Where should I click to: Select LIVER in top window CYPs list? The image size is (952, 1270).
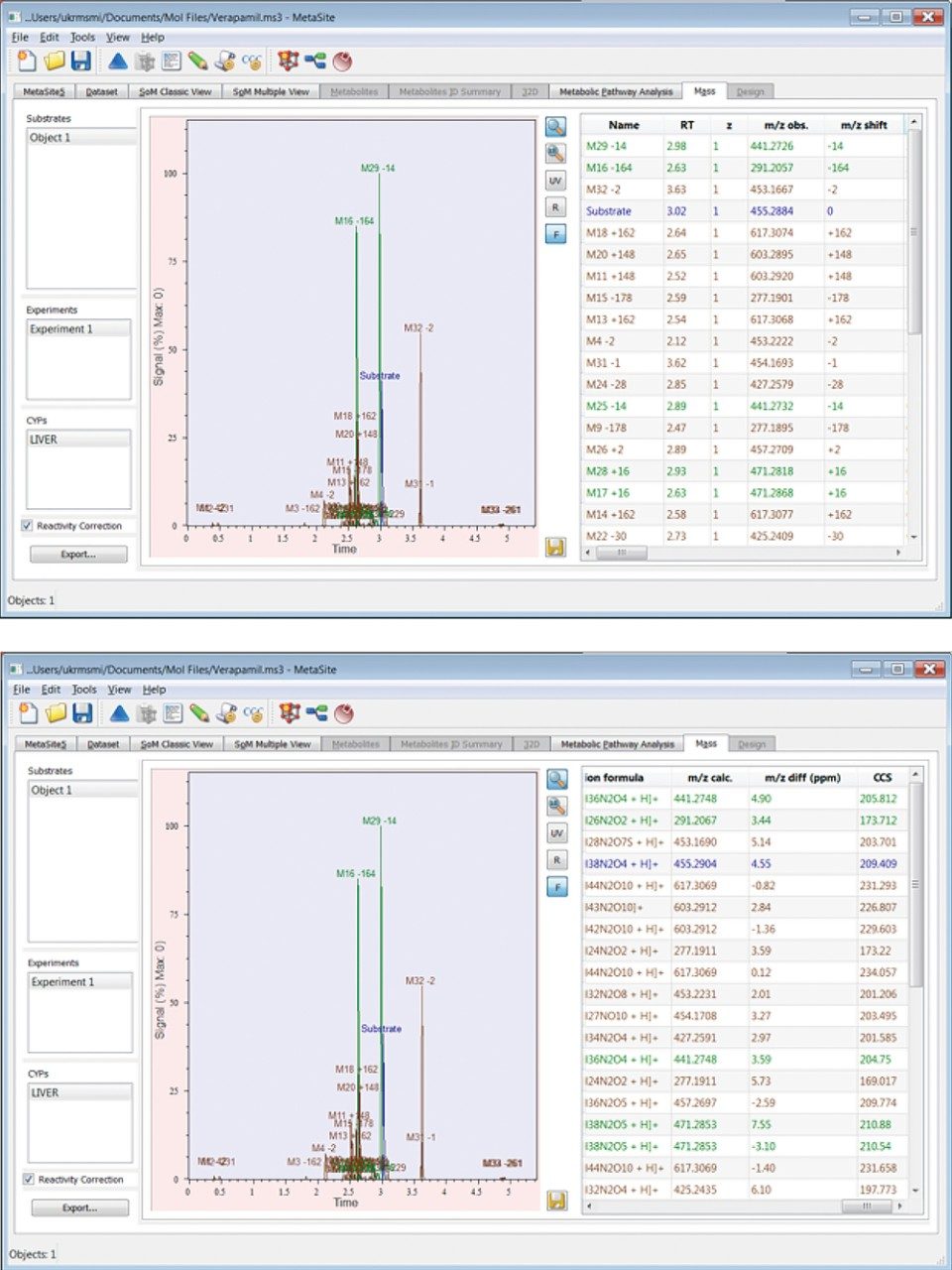(x=78, y=440)
